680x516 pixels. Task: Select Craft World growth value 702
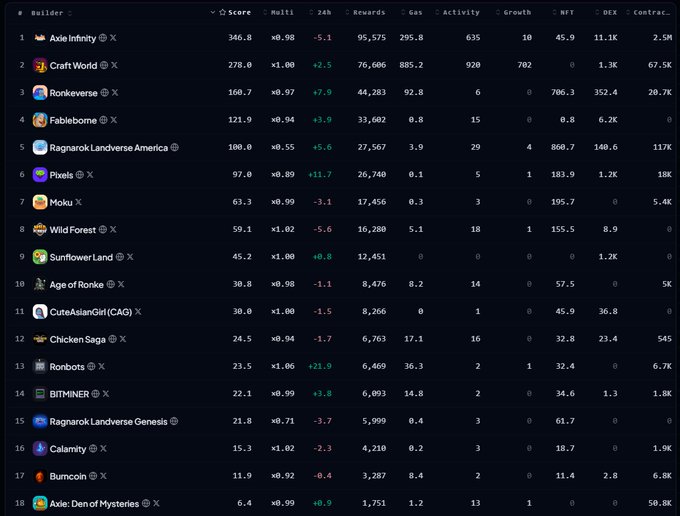pos(524,65)
